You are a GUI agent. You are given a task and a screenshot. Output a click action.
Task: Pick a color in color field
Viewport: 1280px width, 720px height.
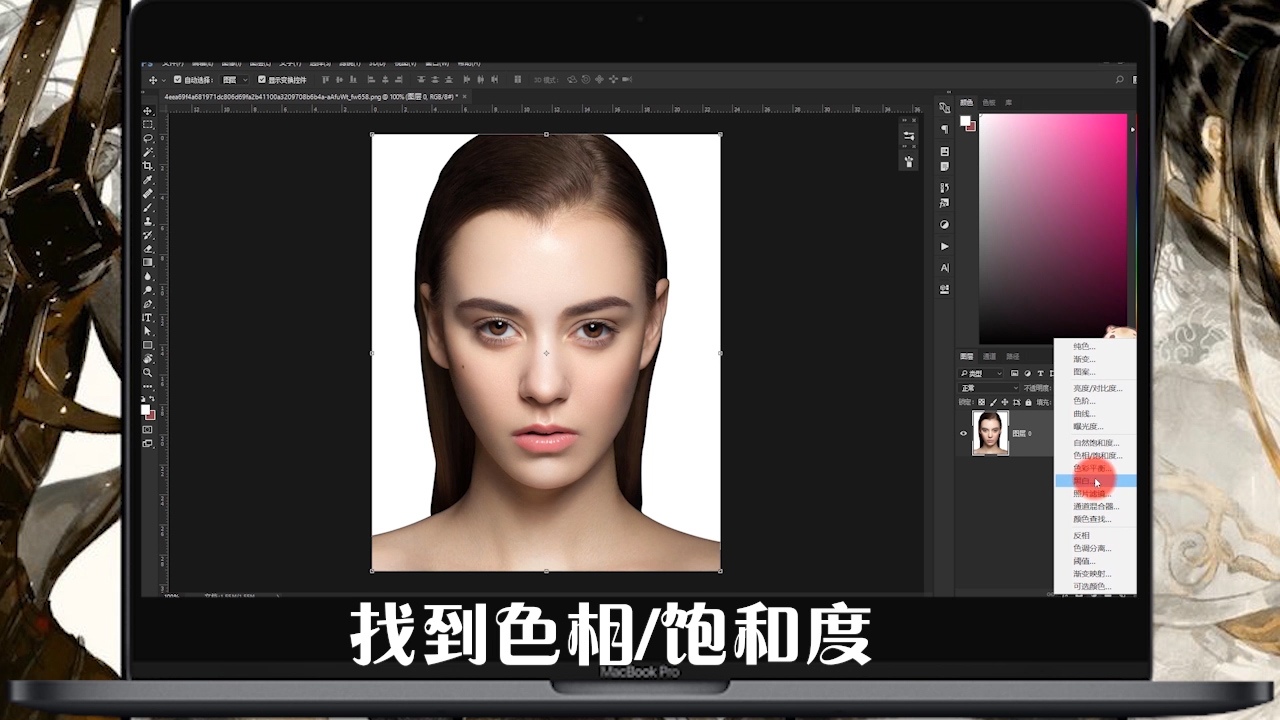(1053, 228)
